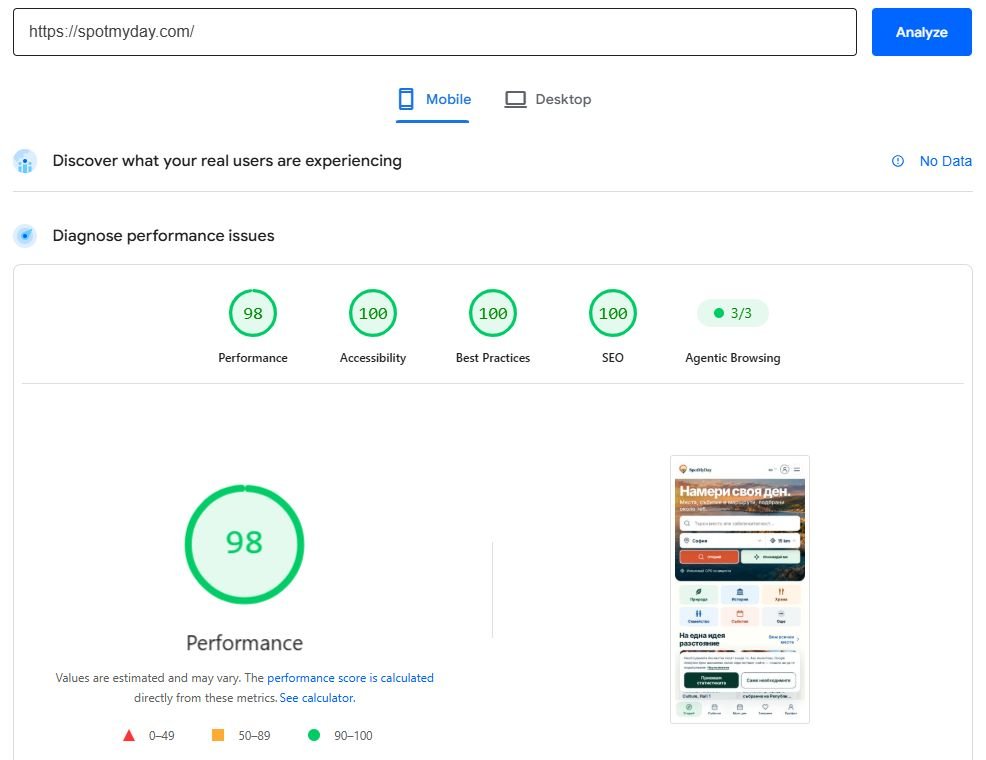986x760 pixels.
Task: Click the Discover what your real users heading
Action: [227, 161]
